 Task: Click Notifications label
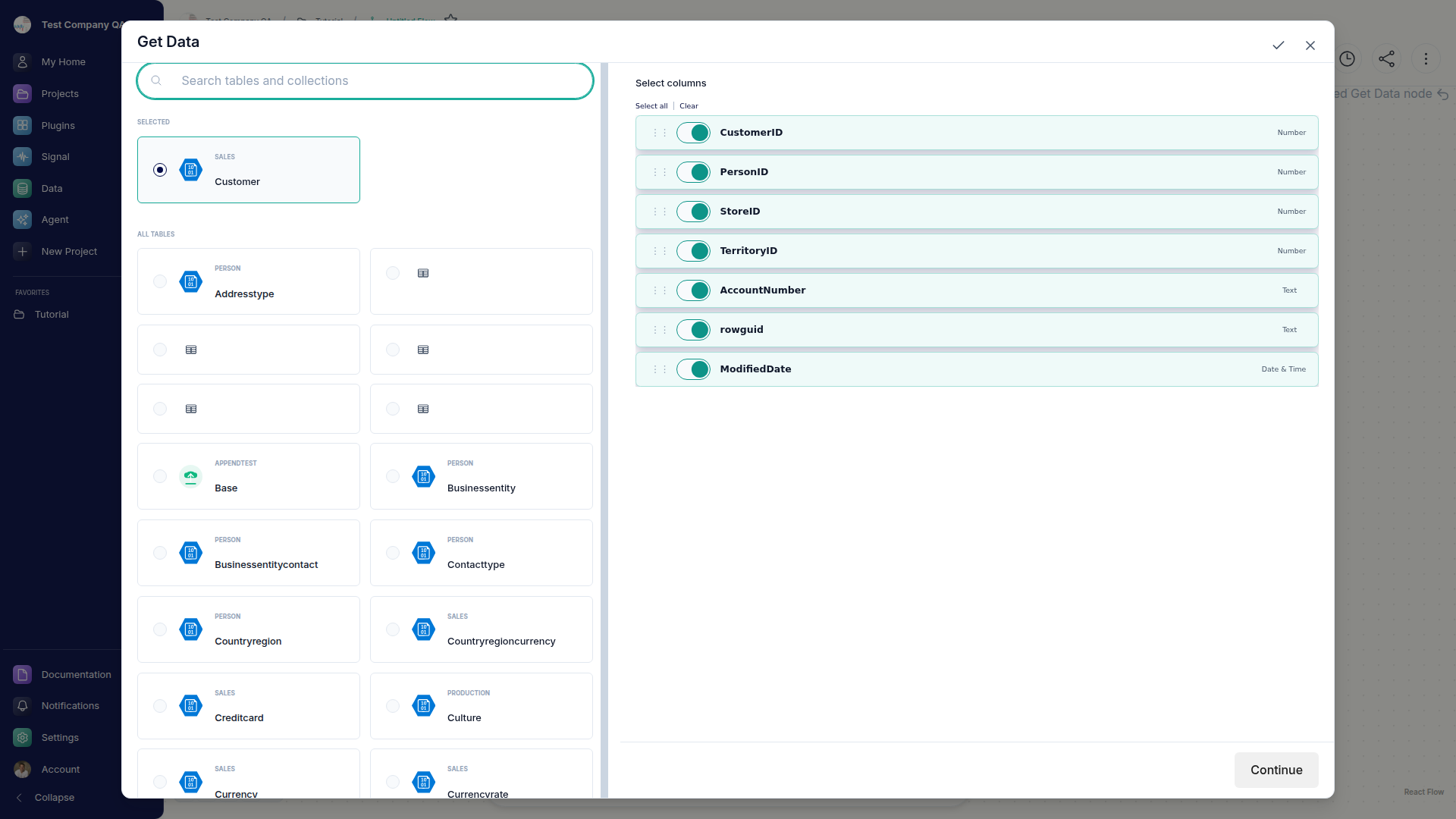click(71, 706)
